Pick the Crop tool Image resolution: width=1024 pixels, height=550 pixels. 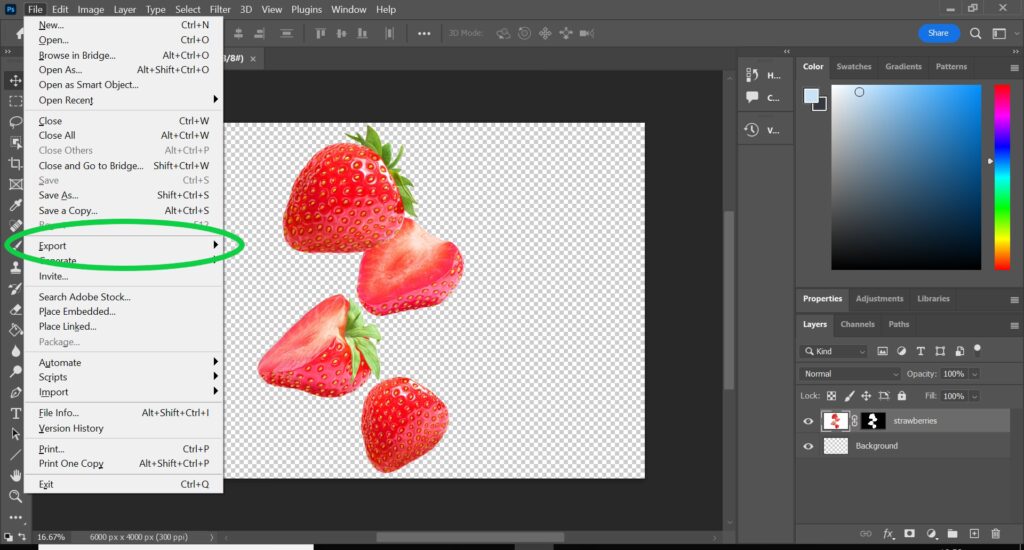pyautogui.click(x=15, y=163)
